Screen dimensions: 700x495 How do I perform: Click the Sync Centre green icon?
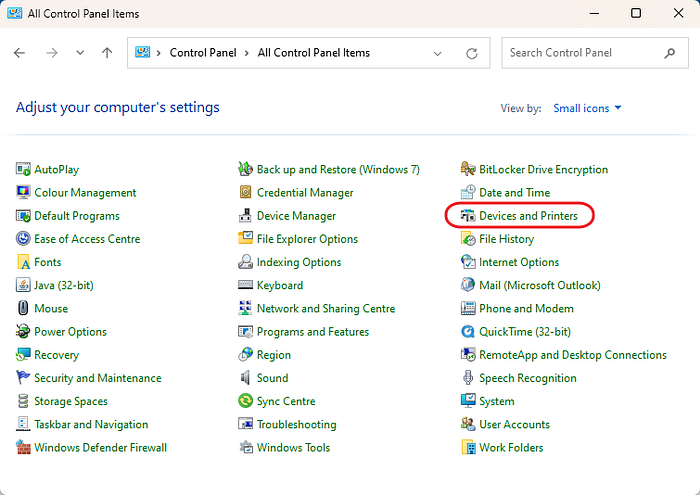(246, 401)
